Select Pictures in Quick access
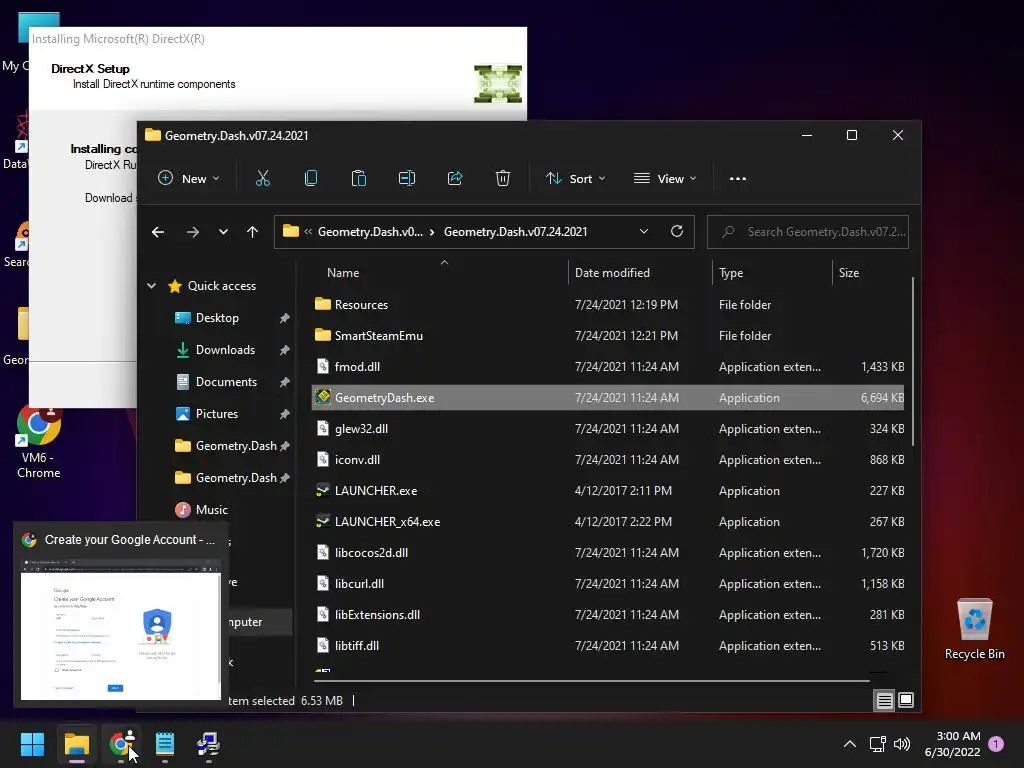The width and height of the screenshot is (1024, 768). pos(217,413)
